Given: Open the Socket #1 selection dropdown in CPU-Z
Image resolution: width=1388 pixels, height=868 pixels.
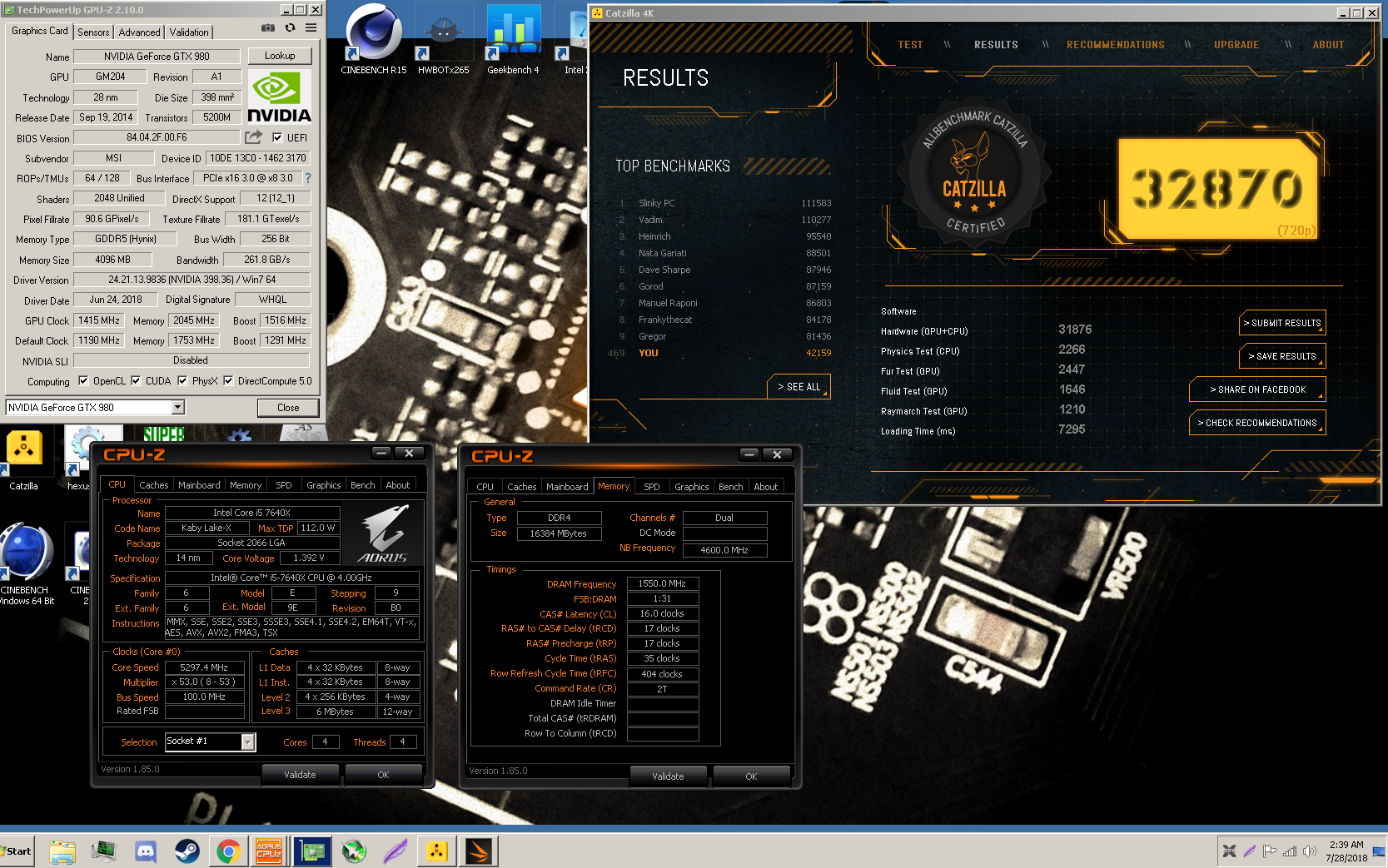Looking at the screenshot, I should tap(248, 742).
